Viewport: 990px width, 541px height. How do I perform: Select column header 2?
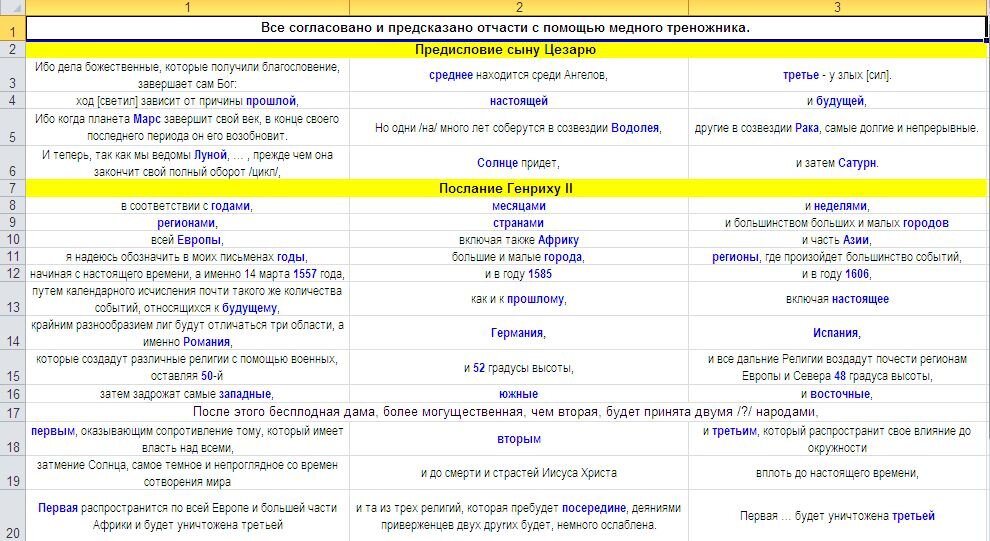click(x=519, y=8)
